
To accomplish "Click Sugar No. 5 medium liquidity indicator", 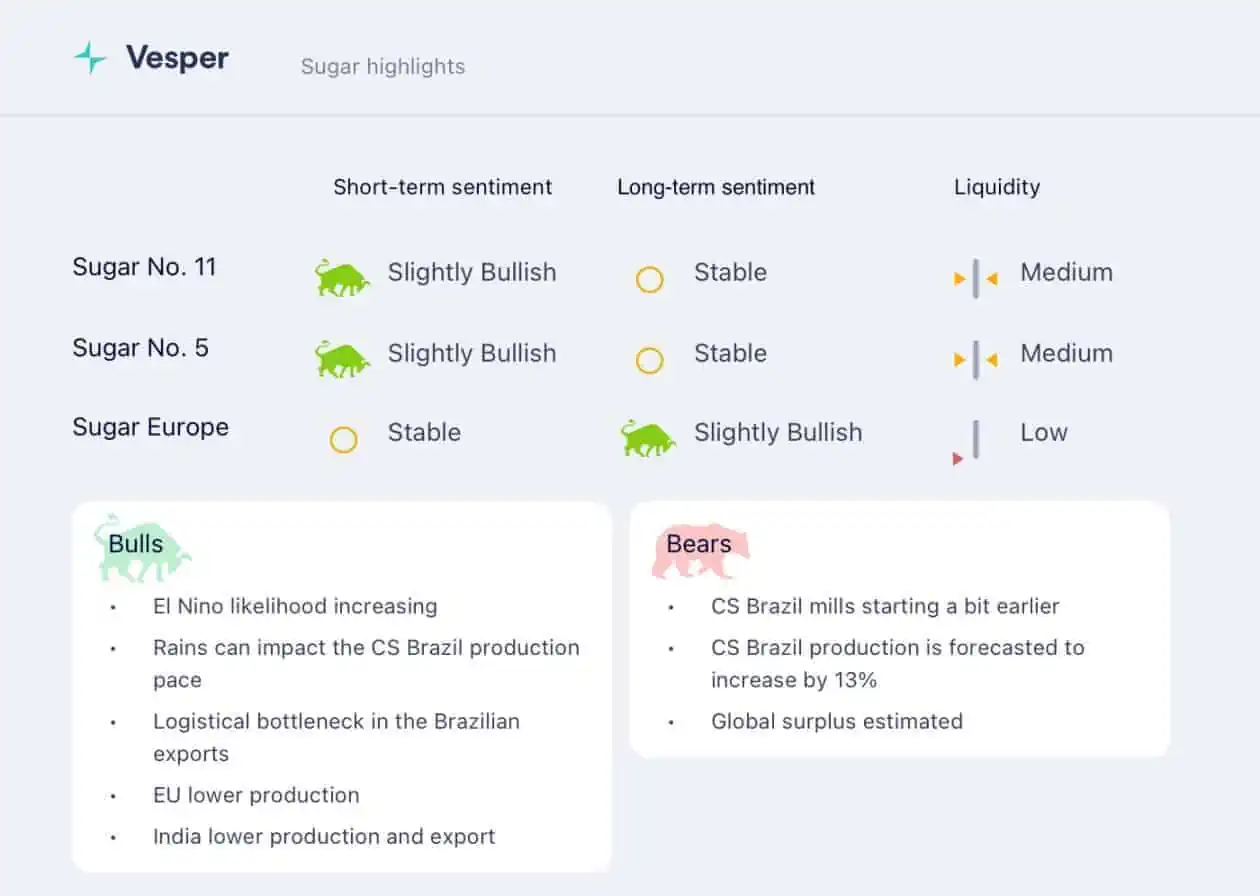I will tap(976, 358).
